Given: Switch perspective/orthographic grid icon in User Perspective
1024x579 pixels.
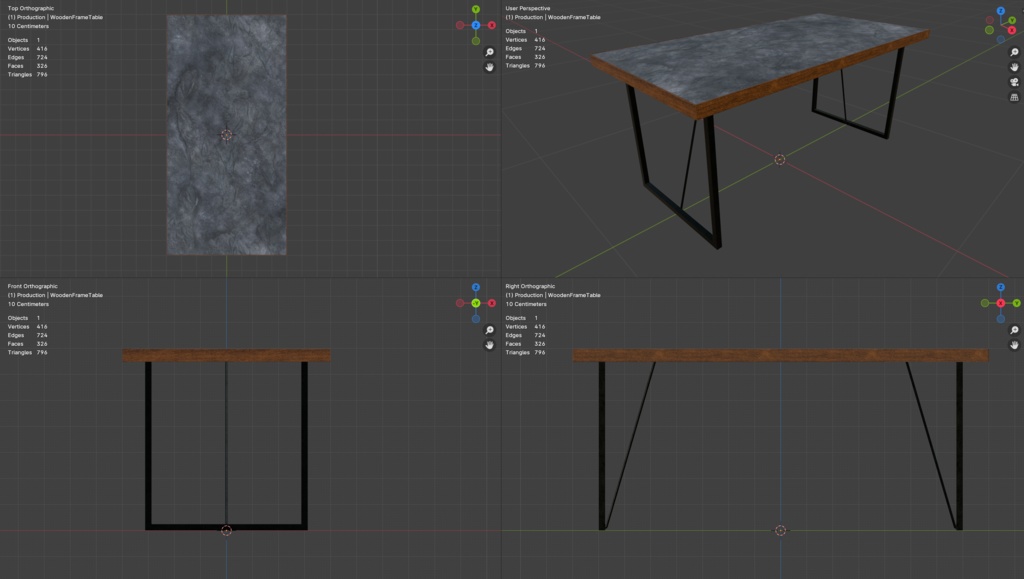Looking at the screenshot, I should click(x=1014, y=98).
